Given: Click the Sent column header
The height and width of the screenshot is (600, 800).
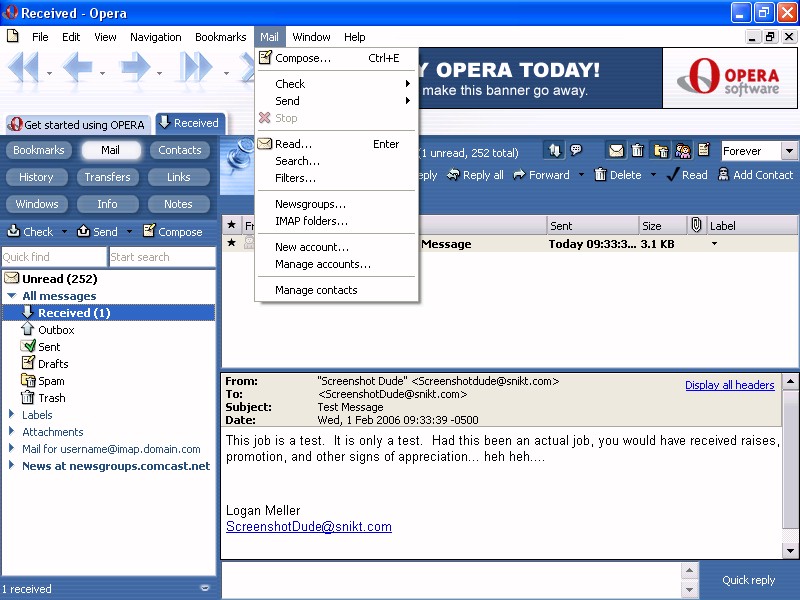Looking at the screenshot, I should coord(593,226).
